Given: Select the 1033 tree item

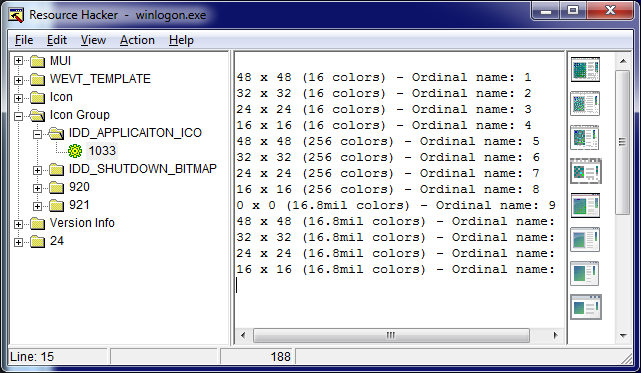Looking at the screenshot, I should 102,151.
